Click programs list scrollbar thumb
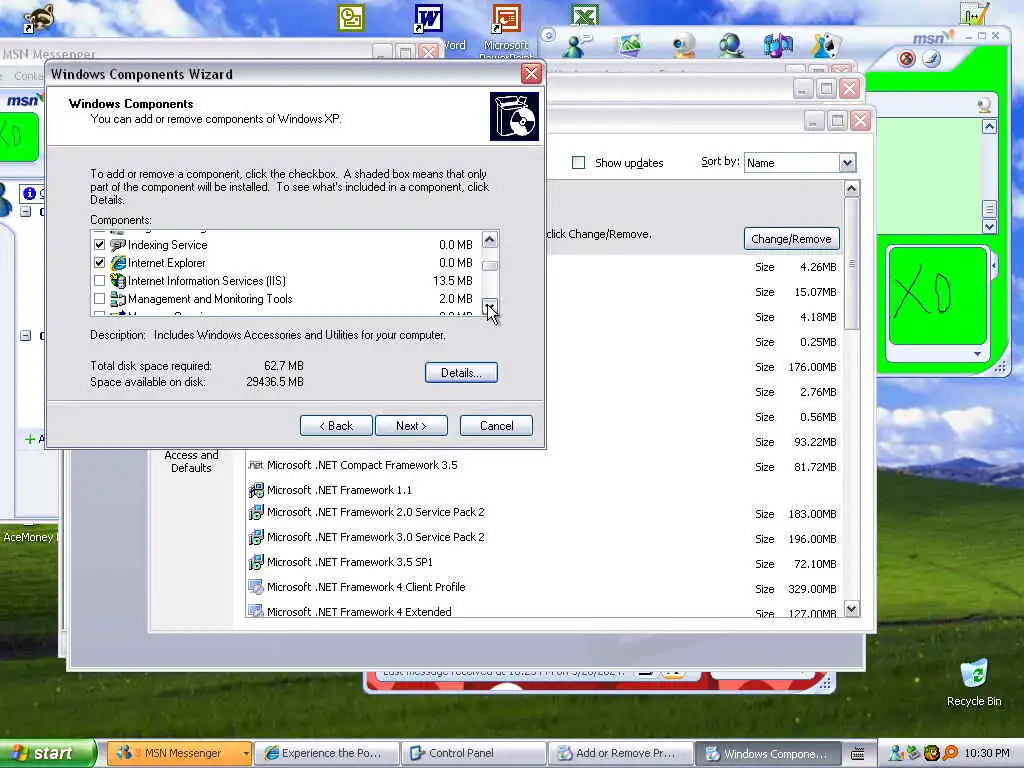Image resolution: width=1024 pixels, height=768 pixels. pos(852,264)
